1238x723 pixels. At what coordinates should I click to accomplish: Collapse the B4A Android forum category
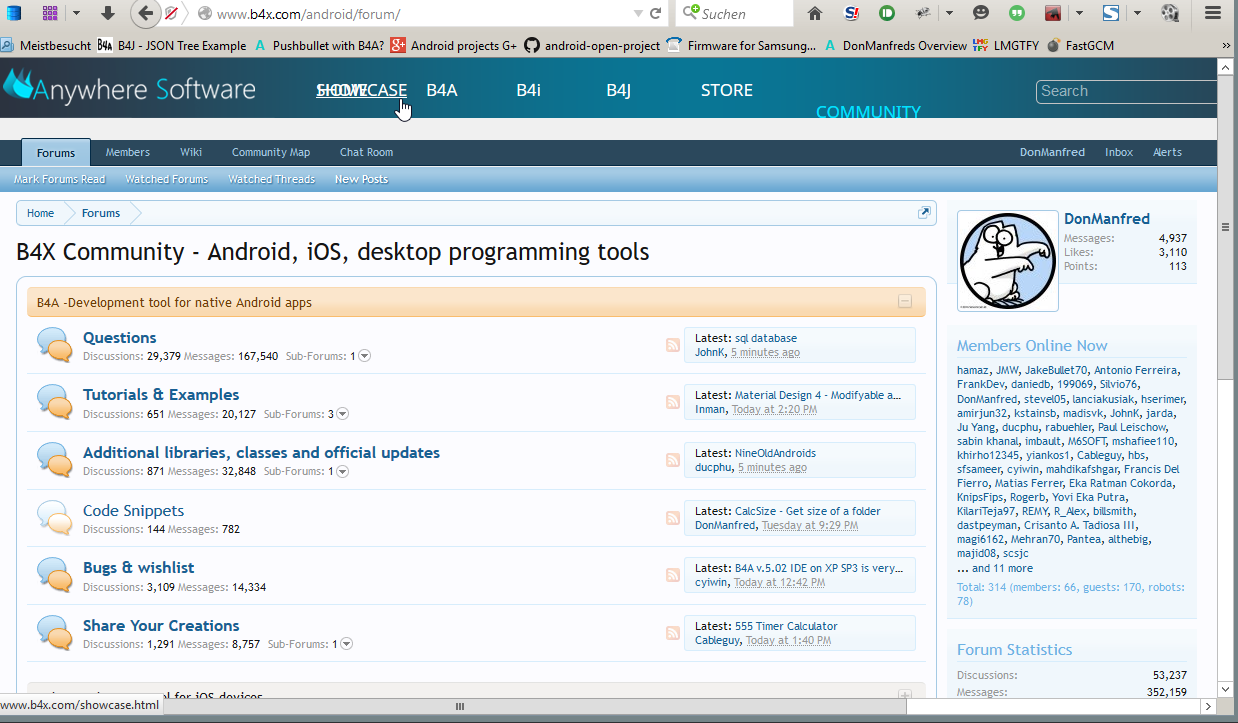tap(904, 302)
